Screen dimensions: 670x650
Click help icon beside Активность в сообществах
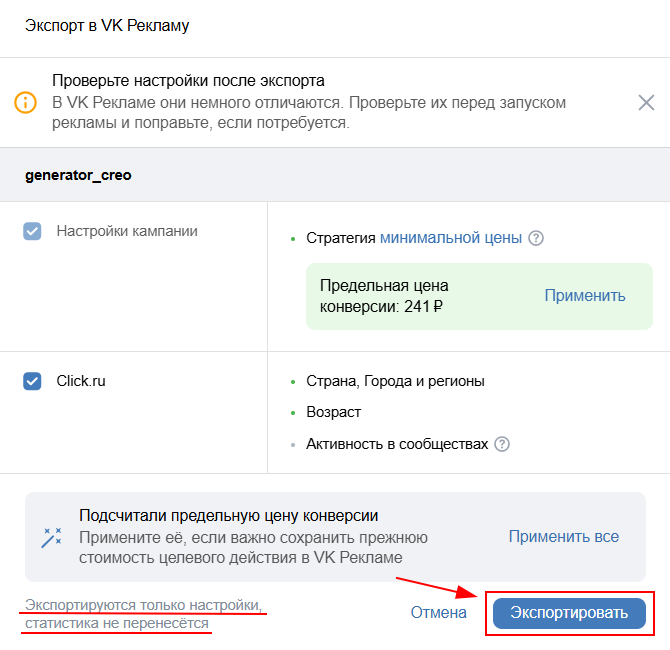tap(502, 444)
